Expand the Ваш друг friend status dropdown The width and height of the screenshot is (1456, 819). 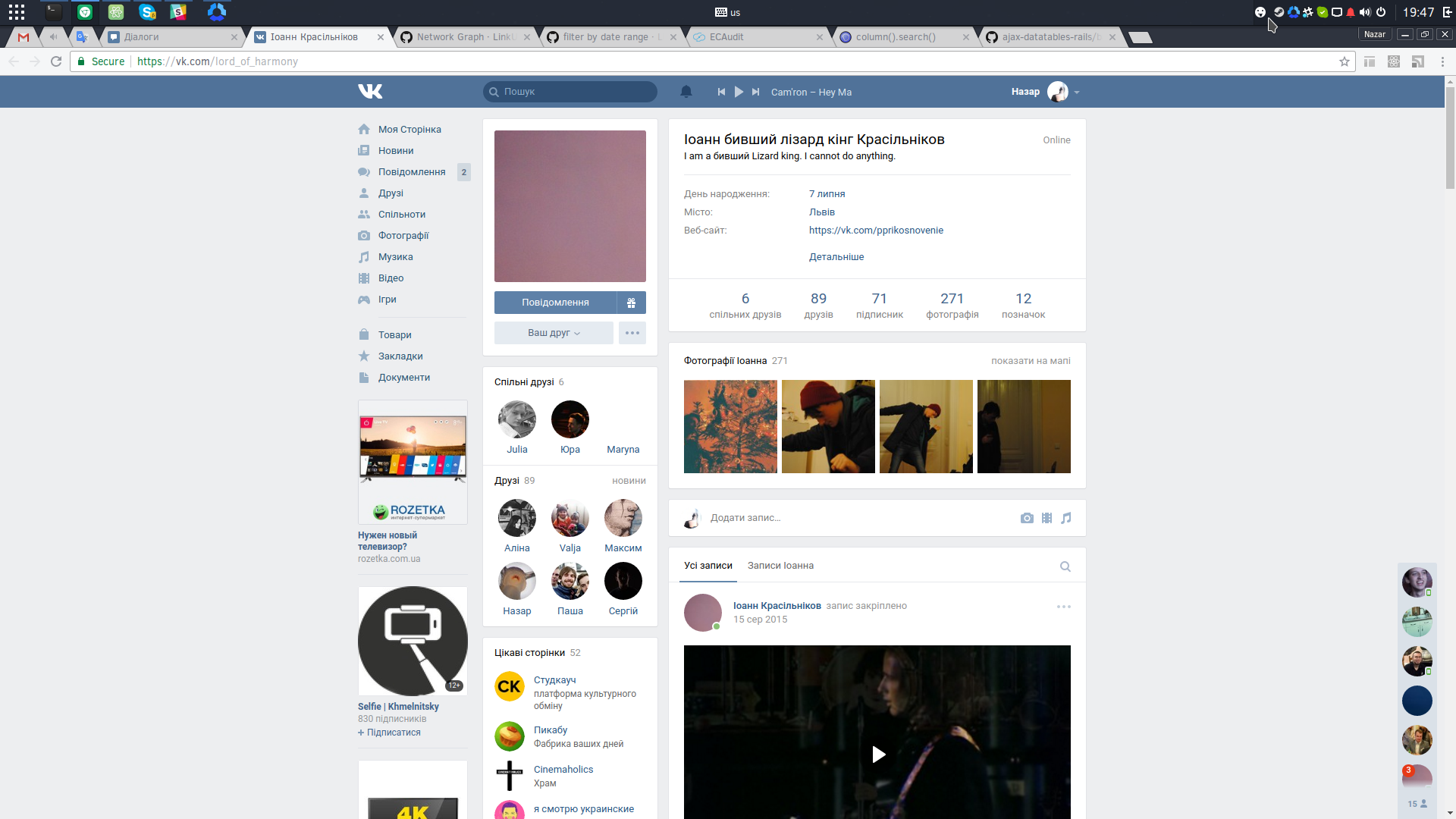pos(554,333)
